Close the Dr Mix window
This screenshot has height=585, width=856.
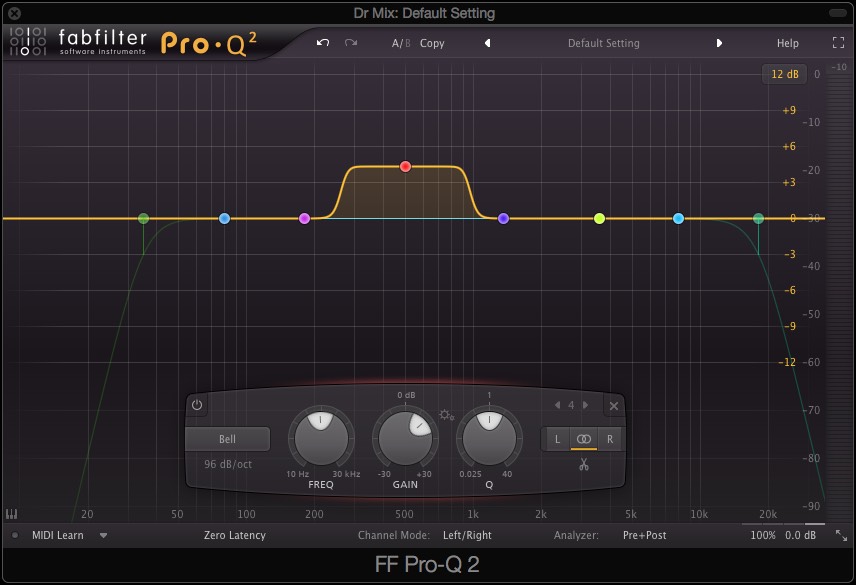(15, 14)
